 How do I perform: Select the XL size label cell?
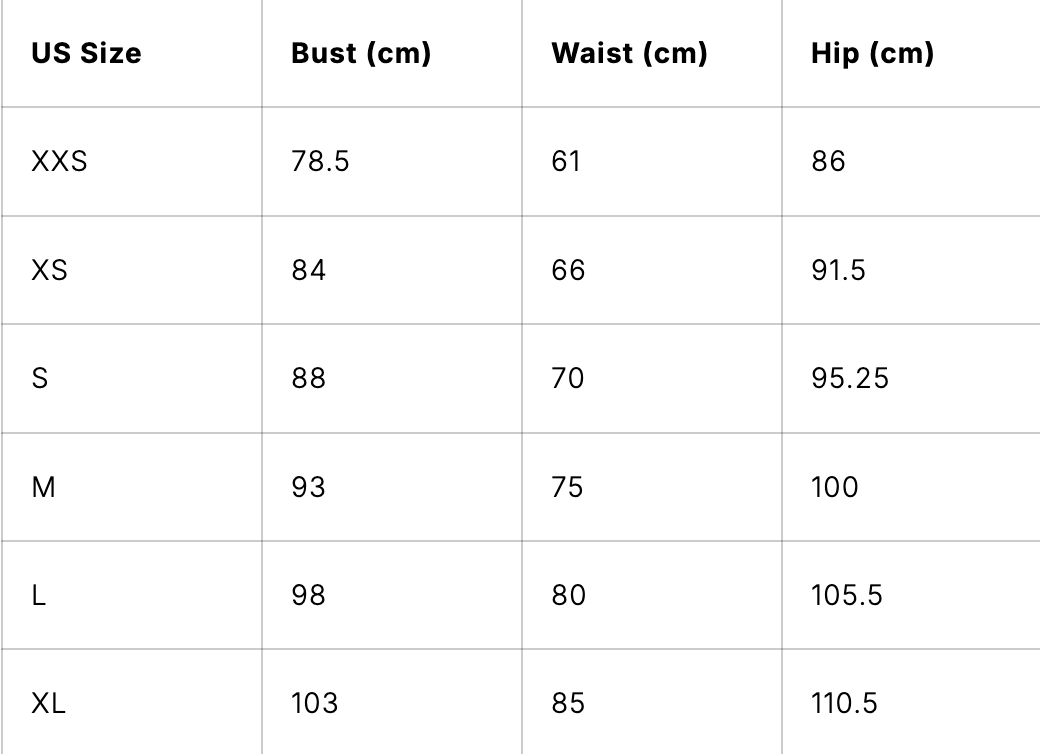[48, 704]
